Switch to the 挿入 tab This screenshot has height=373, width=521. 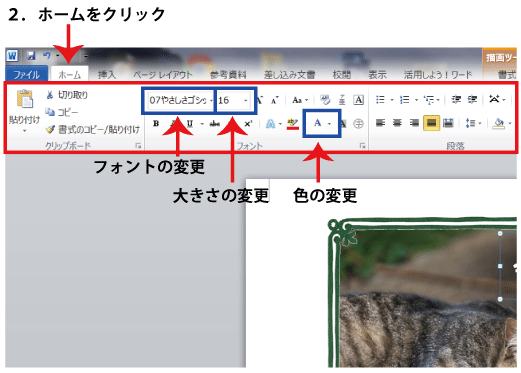pyautogui.click(x=107, y=75)
